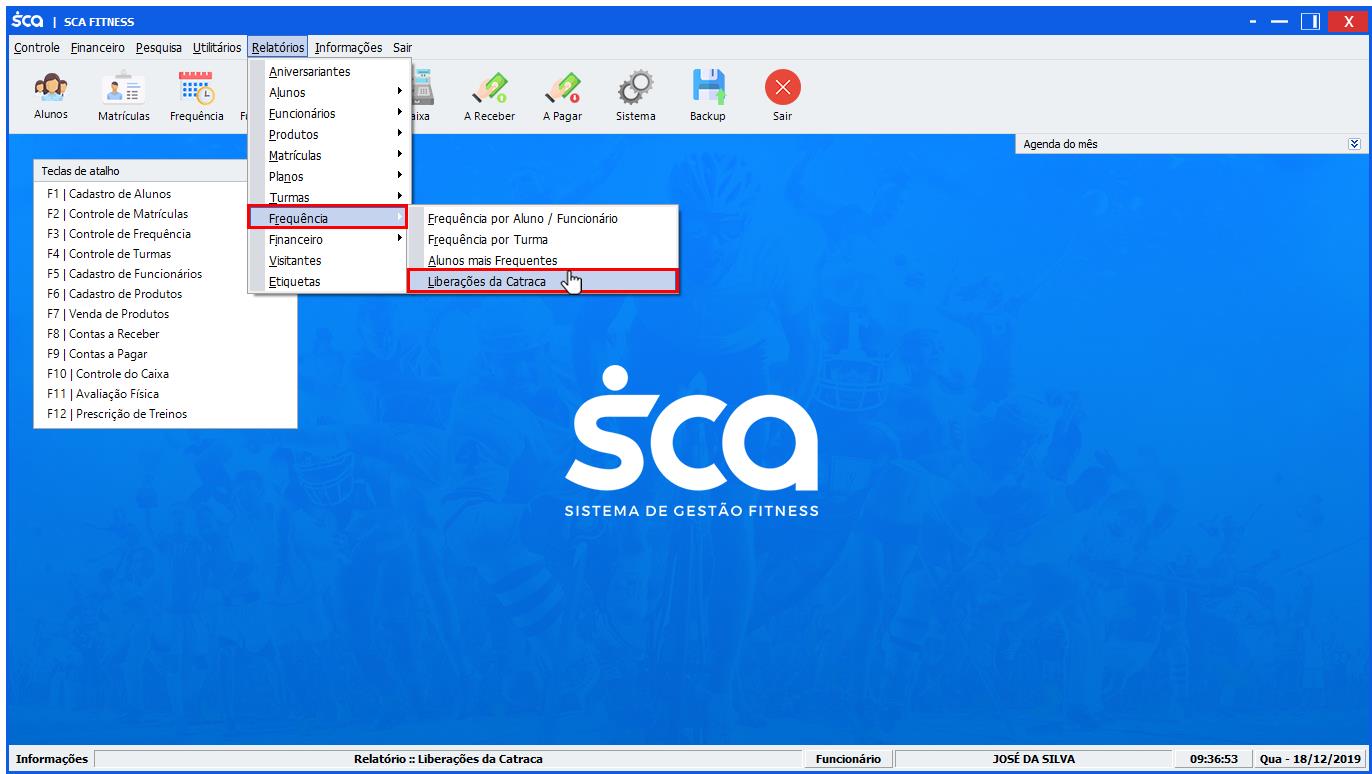Expand the Agenda do mês panel chevron
Image resolution: width=1372 pixels, height=774 pixels.
point(1354,144)
